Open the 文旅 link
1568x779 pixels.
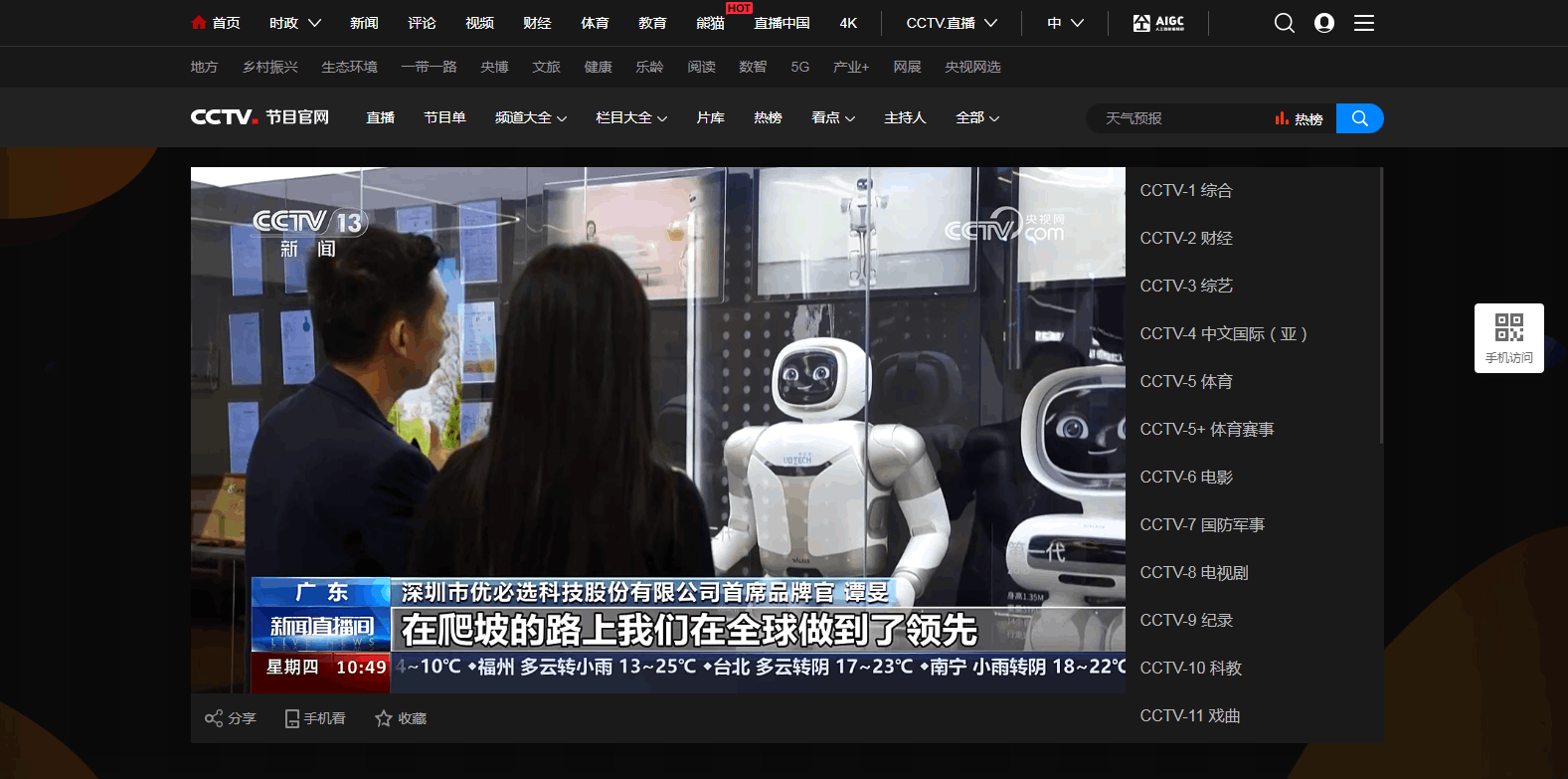pos(546,67)
